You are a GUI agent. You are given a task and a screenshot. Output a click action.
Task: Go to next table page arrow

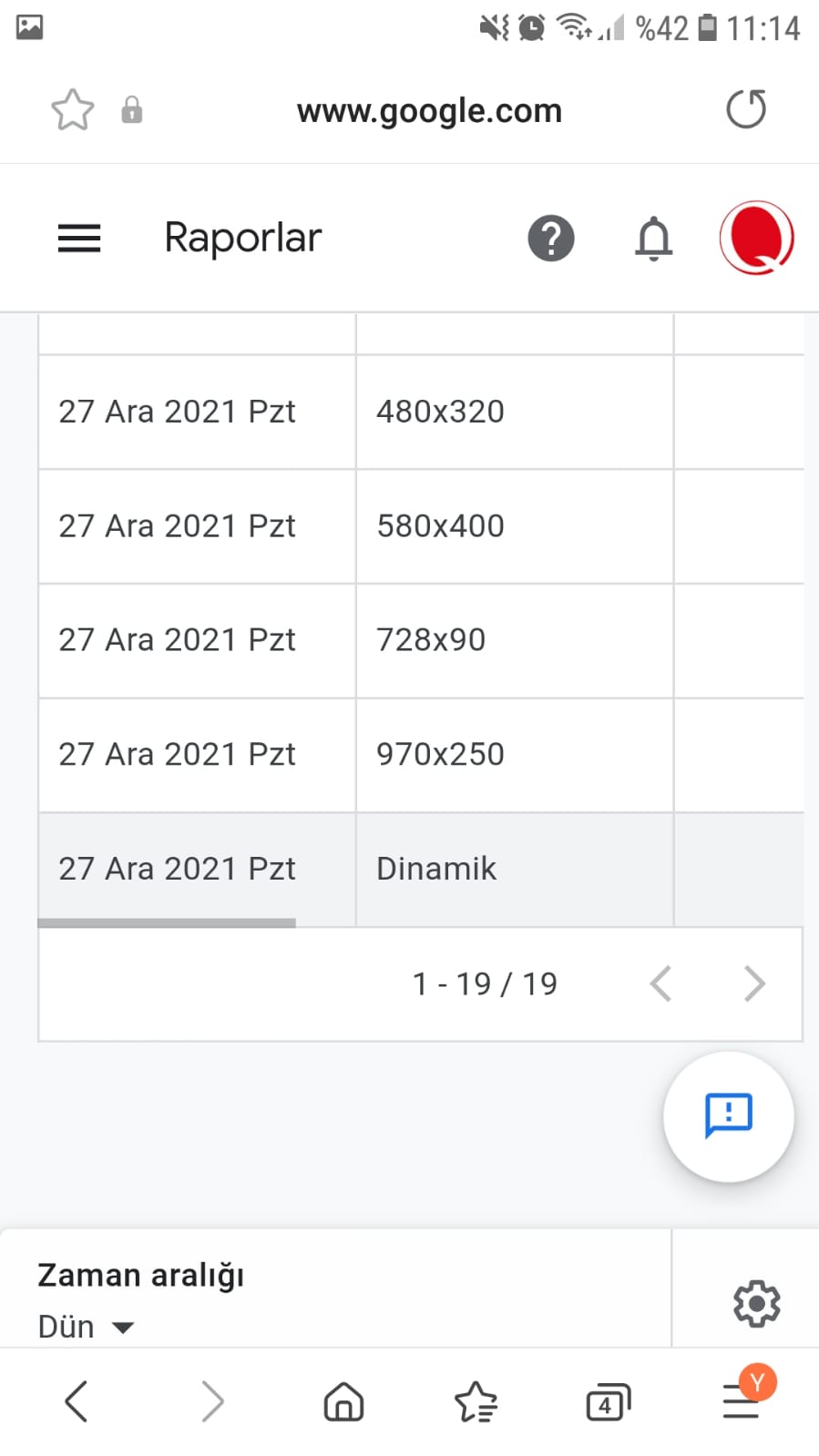(754, 983)
